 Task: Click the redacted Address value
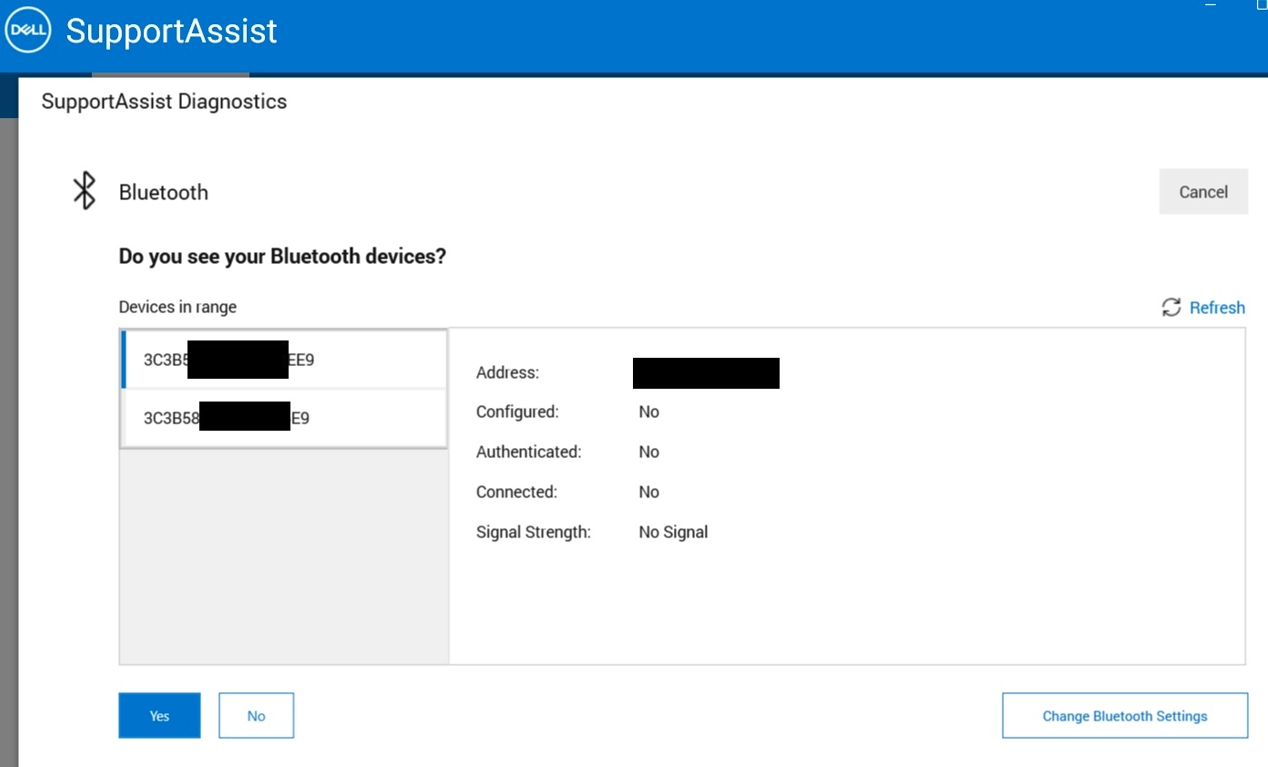tap(706, 373)
